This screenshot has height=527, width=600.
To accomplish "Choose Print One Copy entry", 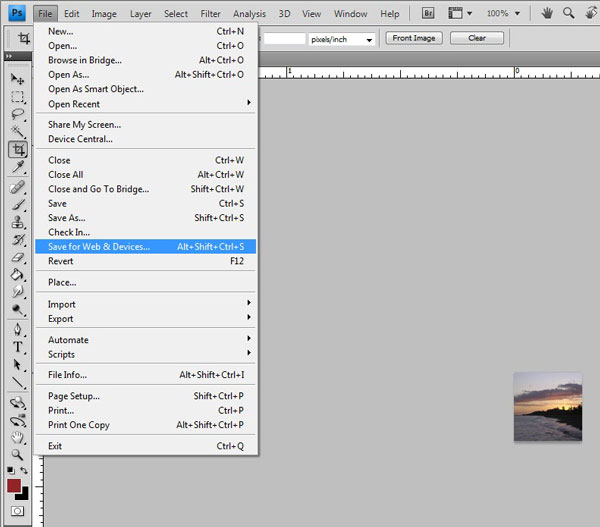I will point(145,424).
